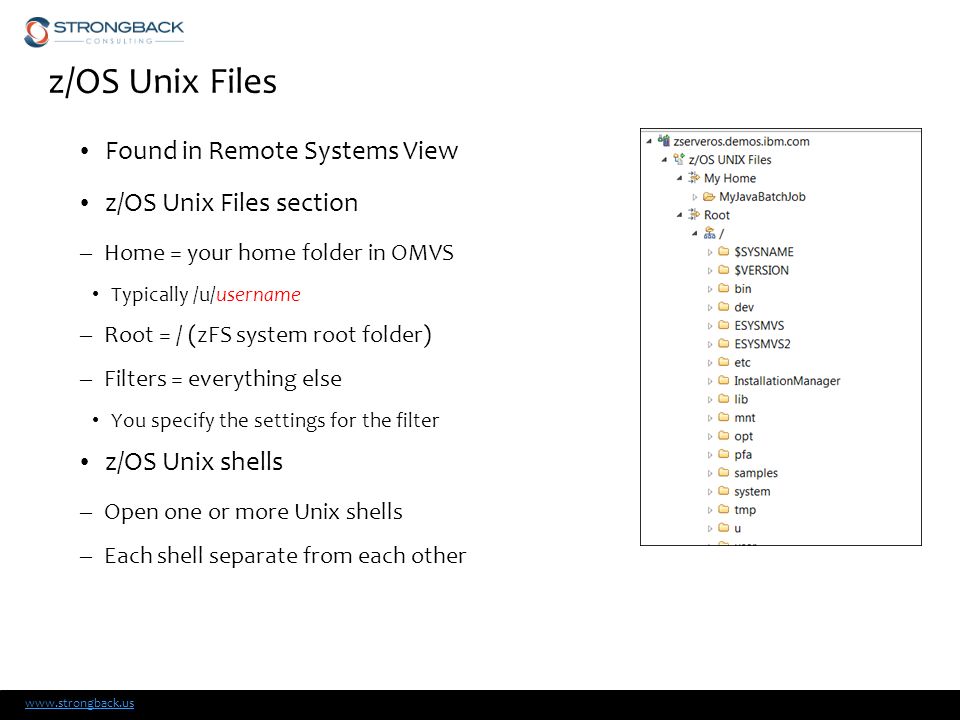Click the Root filter icon
This screenshot has width=960, height=720.
(x=694, y=214)
